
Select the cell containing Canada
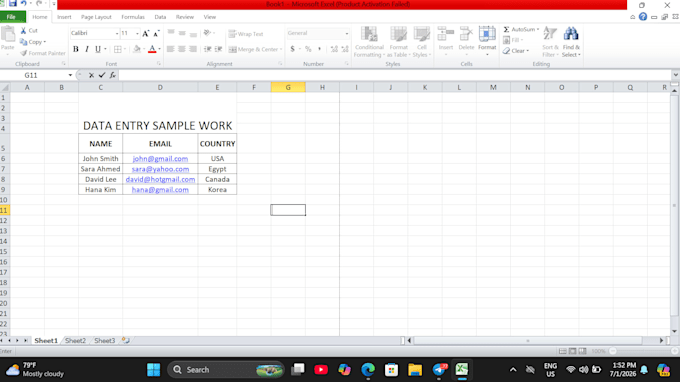217,179
